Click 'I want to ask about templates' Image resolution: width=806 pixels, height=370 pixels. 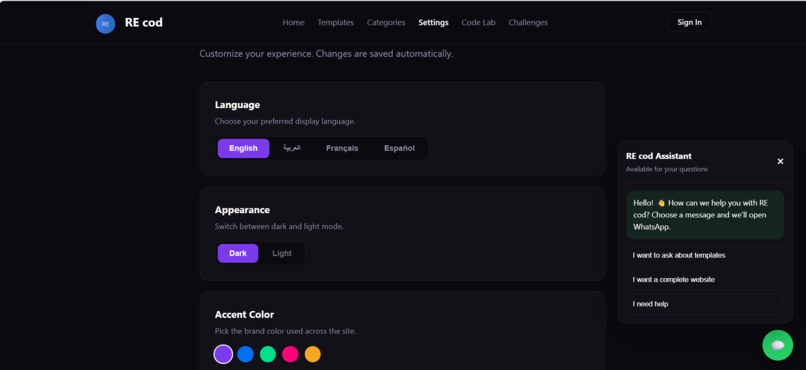(x=705, y=255)
